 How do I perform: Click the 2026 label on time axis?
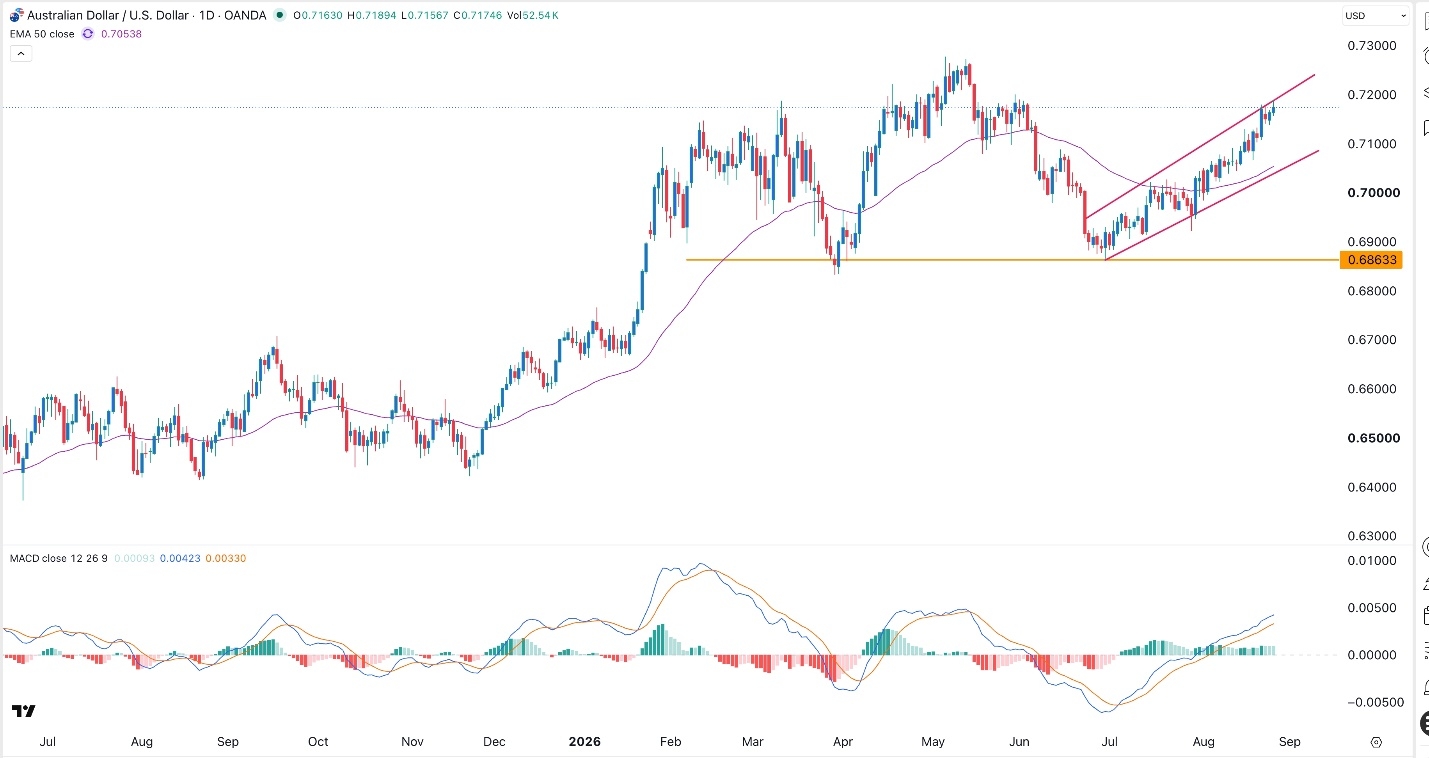(x=584, y=742)
